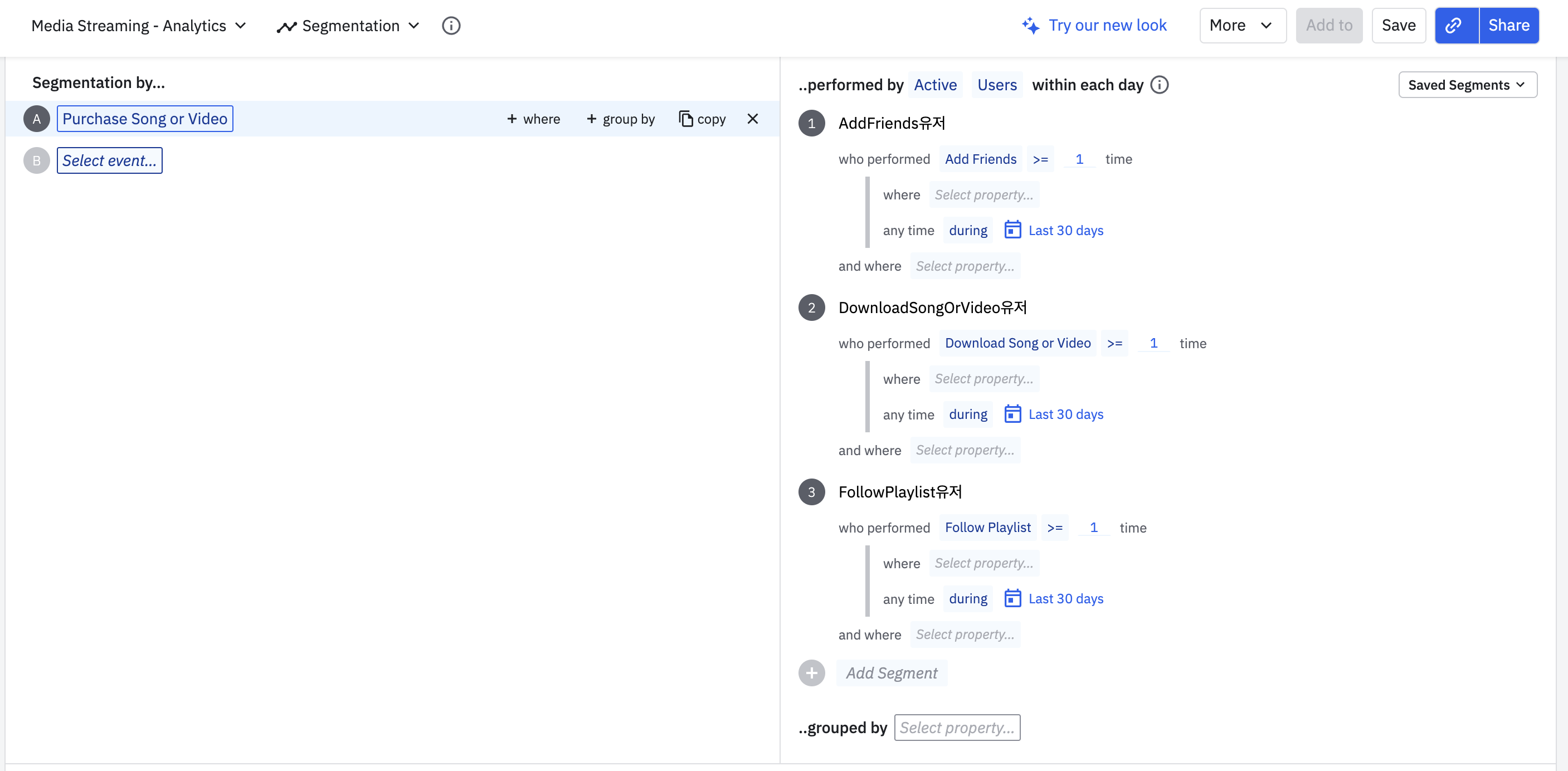Open calendar for Add Friends date range
Viewport: 1568px width, 771px height.
tap(1012, 230)
